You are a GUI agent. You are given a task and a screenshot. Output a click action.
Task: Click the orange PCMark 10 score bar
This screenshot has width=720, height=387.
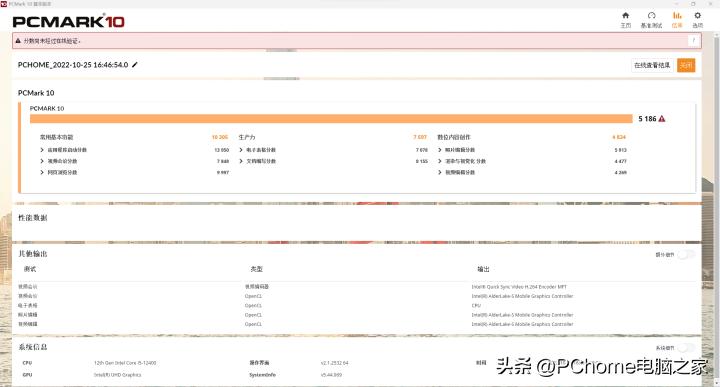click(x=331, y=119)
